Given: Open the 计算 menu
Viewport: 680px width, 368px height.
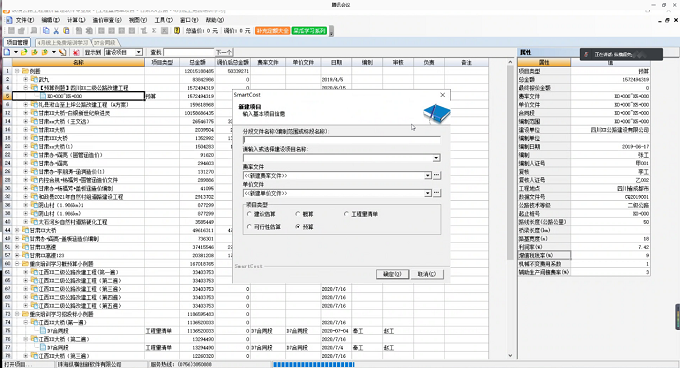Looking at the screenshot, I should coord(76,20).
